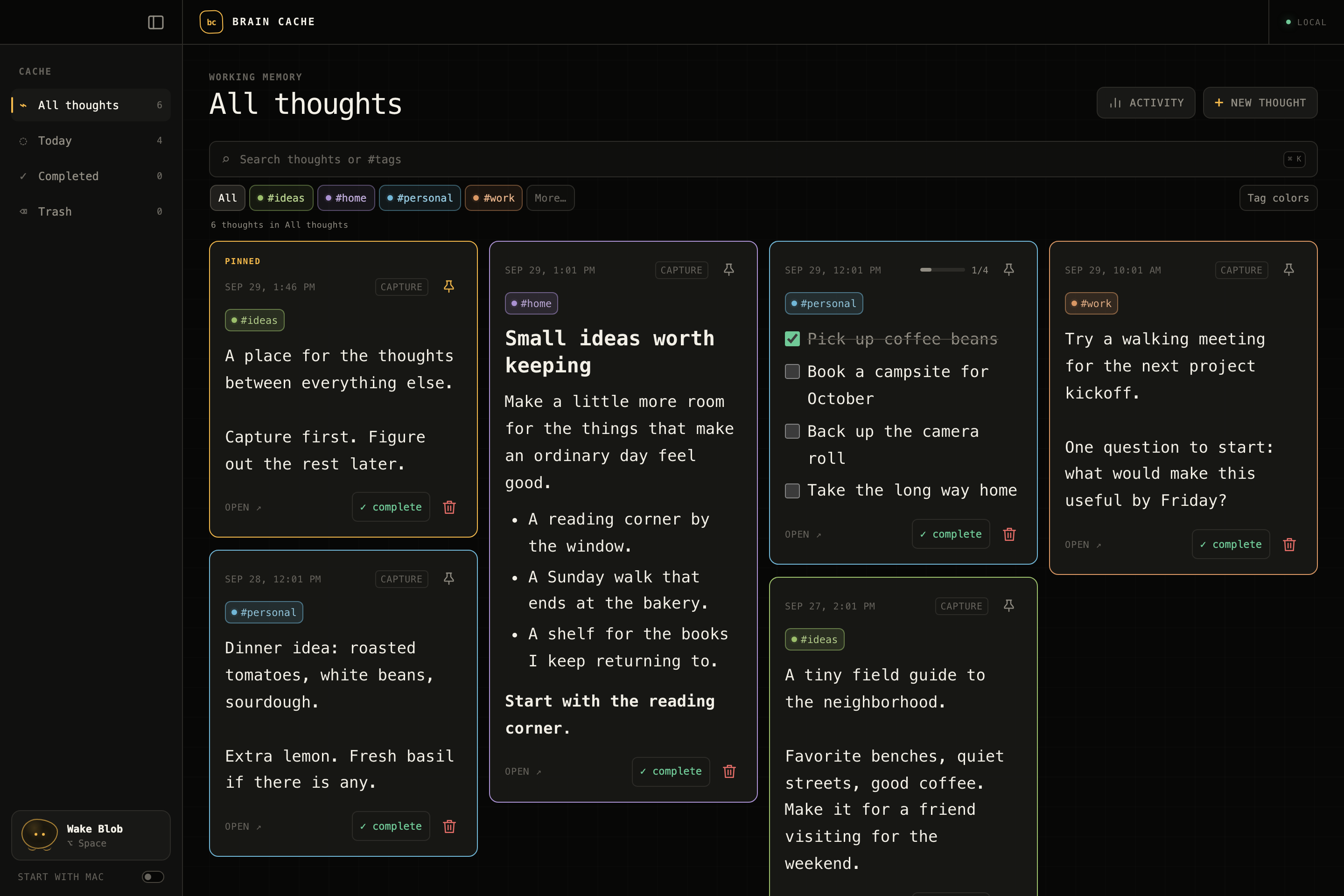Trash the walking meeting thought
Viewport: 1344px width, 896px height.
[1290, 545]
